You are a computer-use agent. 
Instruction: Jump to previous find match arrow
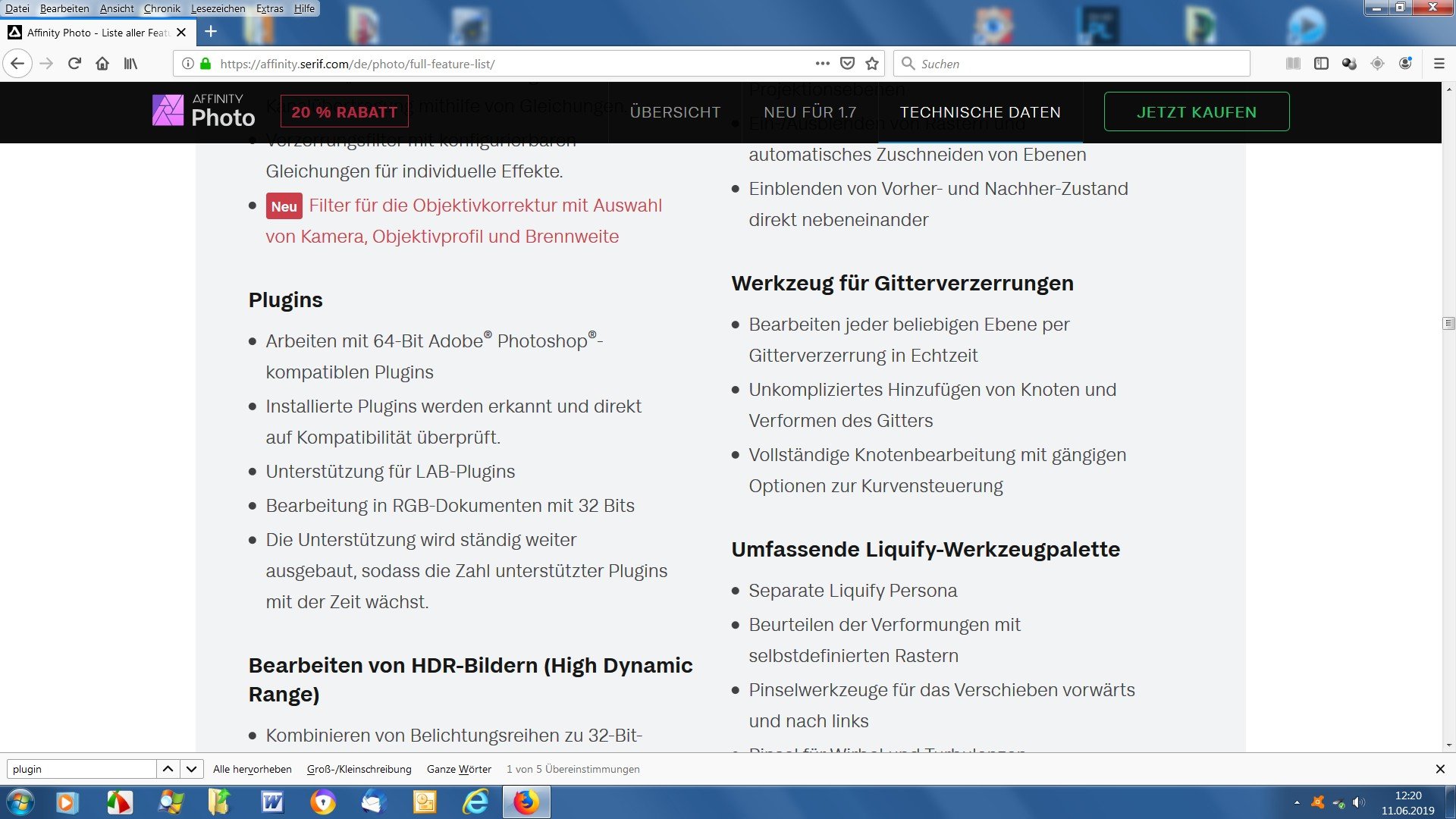point(168,769)
